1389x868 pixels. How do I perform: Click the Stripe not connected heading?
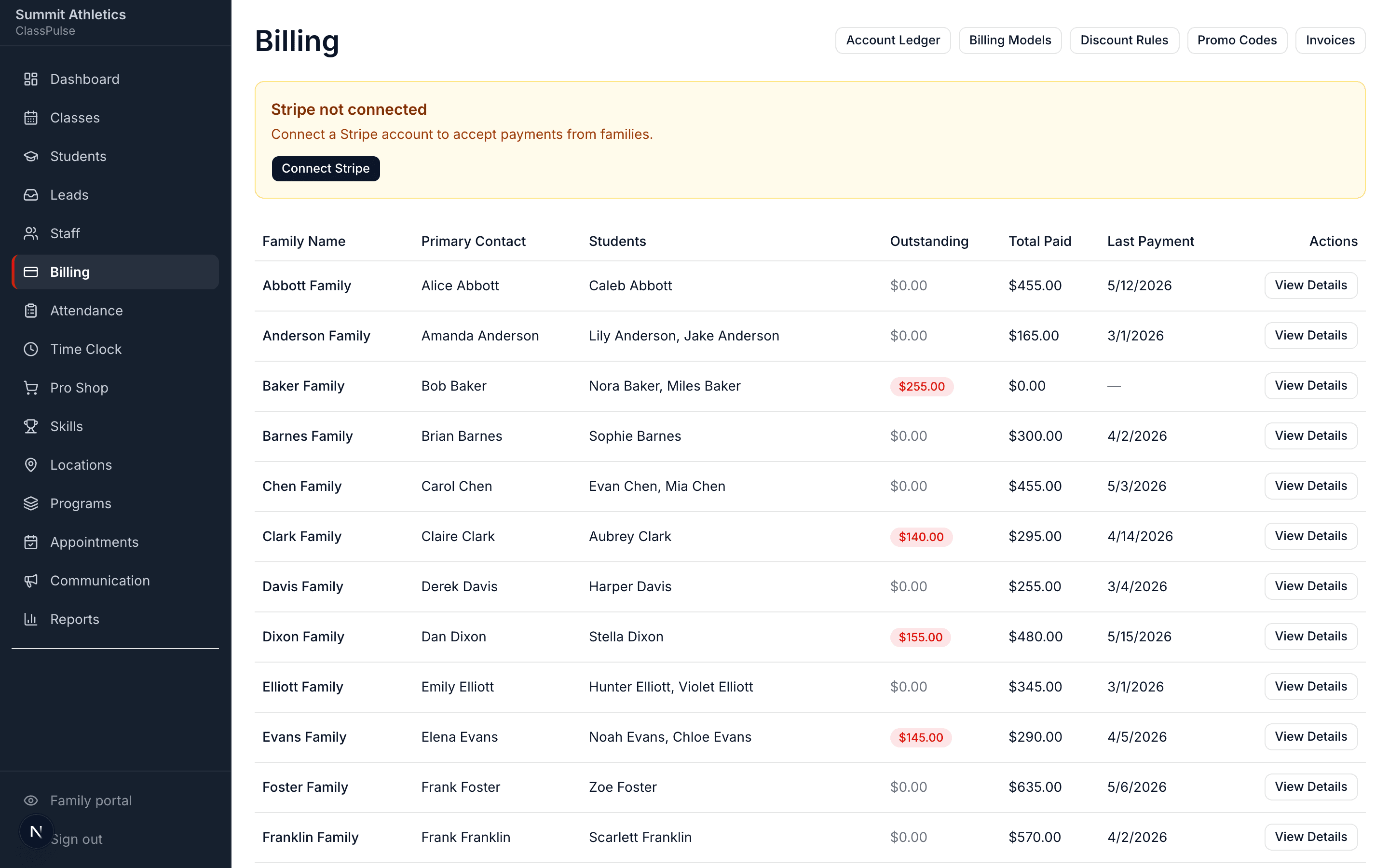(348, 109)
